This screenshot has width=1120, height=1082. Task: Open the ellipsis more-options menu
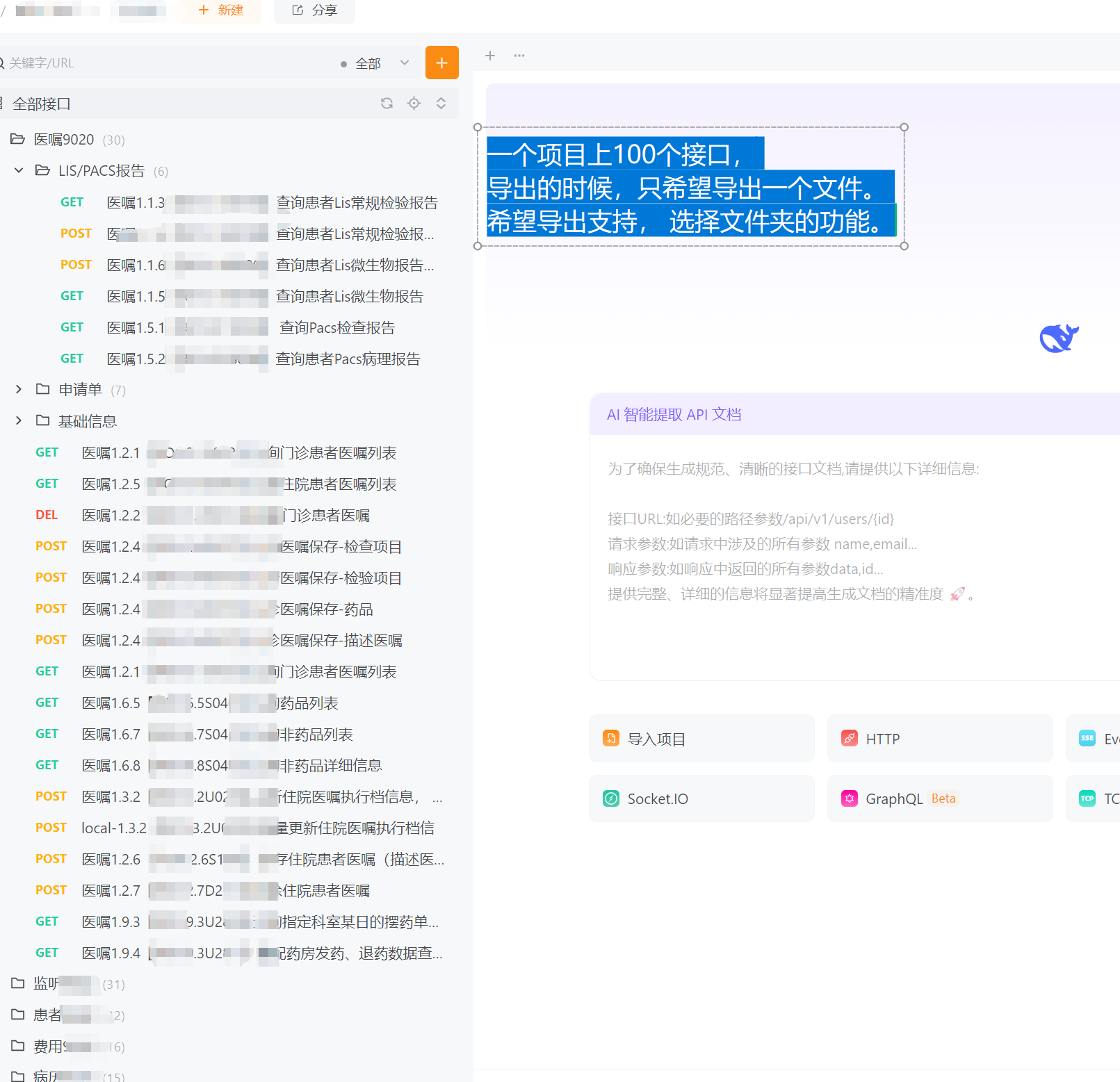point(519,56)
